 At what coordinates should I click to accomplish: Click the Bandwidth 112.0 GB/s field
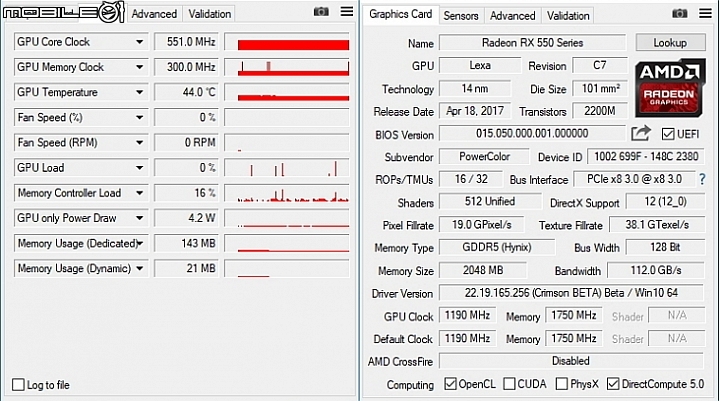[655, 270]
